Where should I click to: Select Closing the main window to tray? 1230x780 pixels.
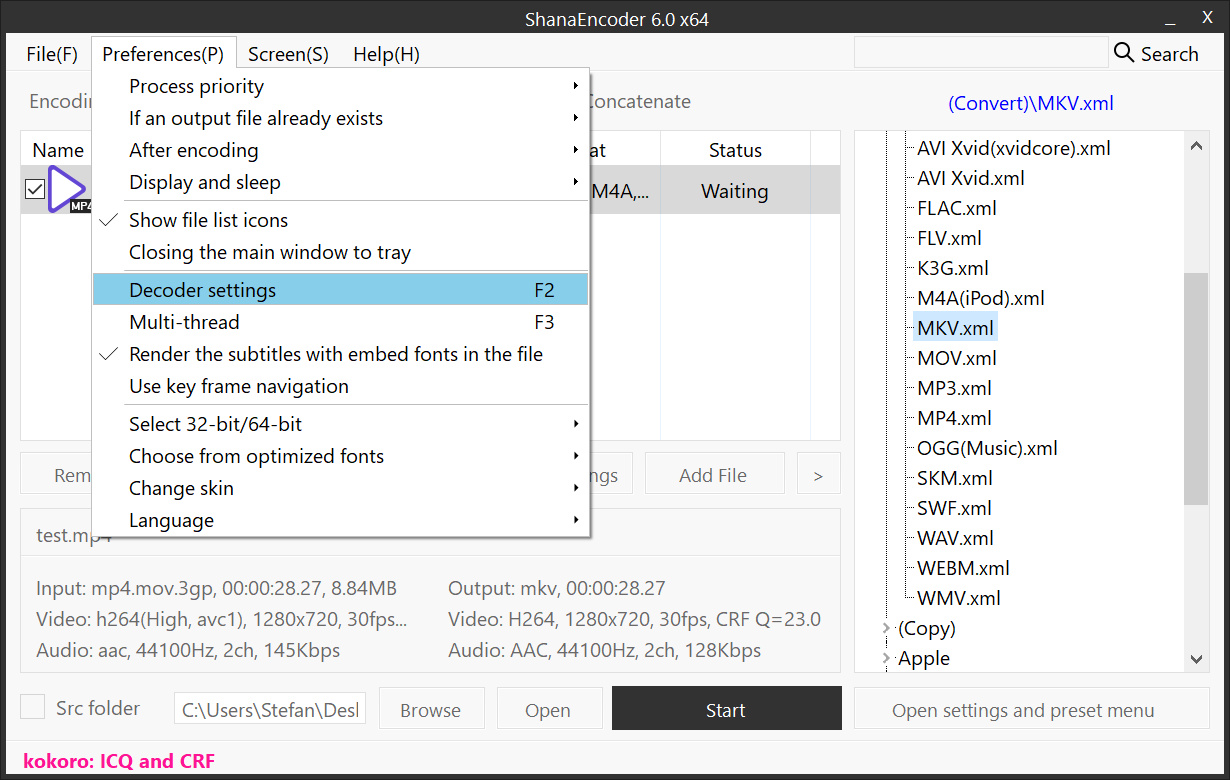tap(340, 252)
